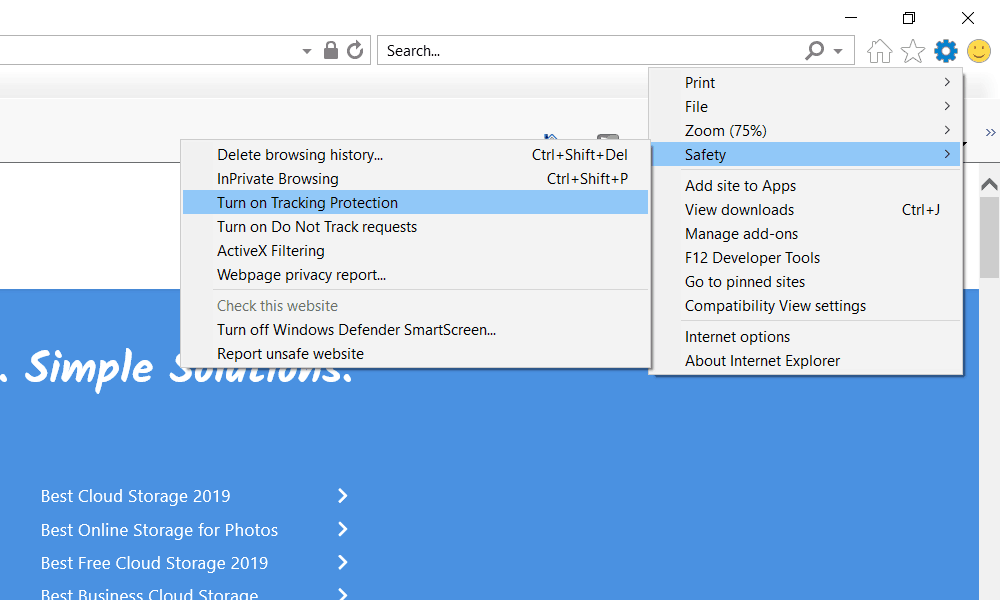Expand the toolbar overflow chevron

pos(990,133)
